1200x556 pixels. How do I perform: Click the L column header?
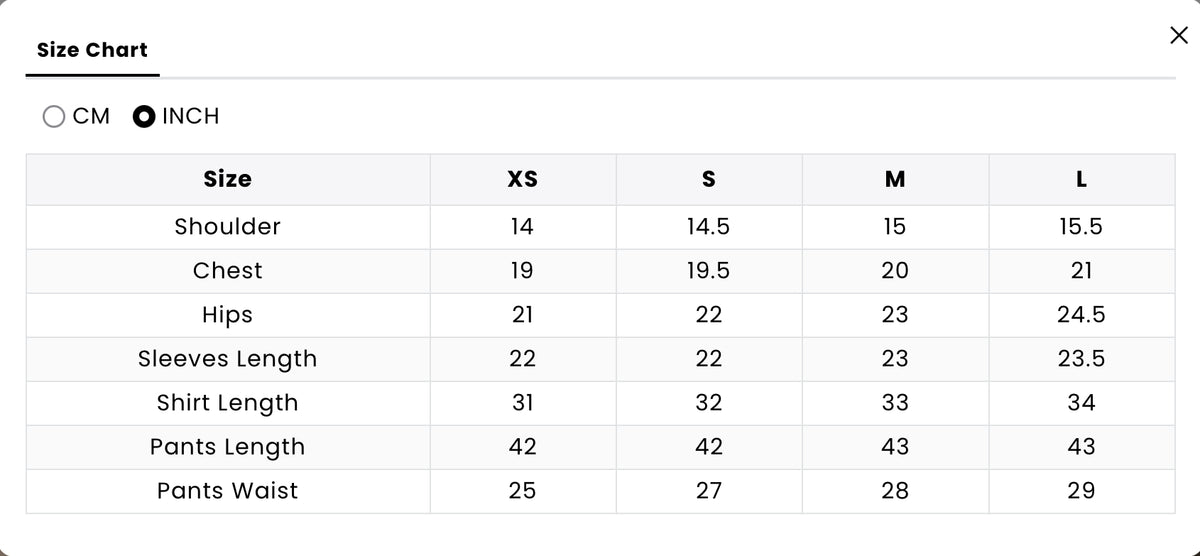pyautogui.click(x=1081, y=180)
